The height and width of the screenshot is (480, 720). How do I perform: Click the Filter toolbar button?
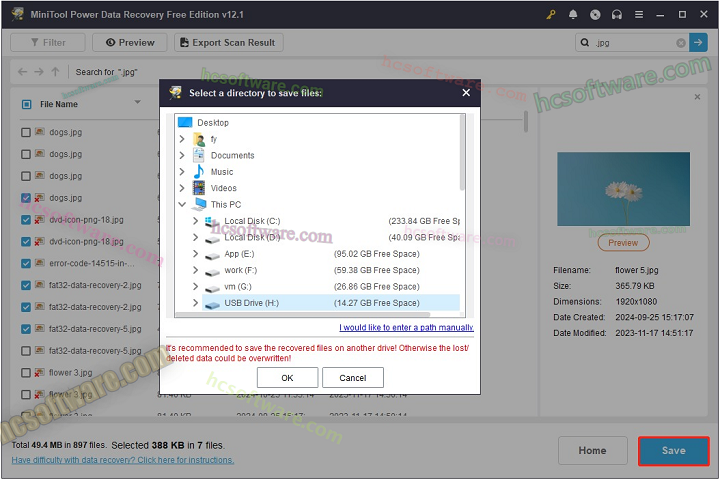48,43
